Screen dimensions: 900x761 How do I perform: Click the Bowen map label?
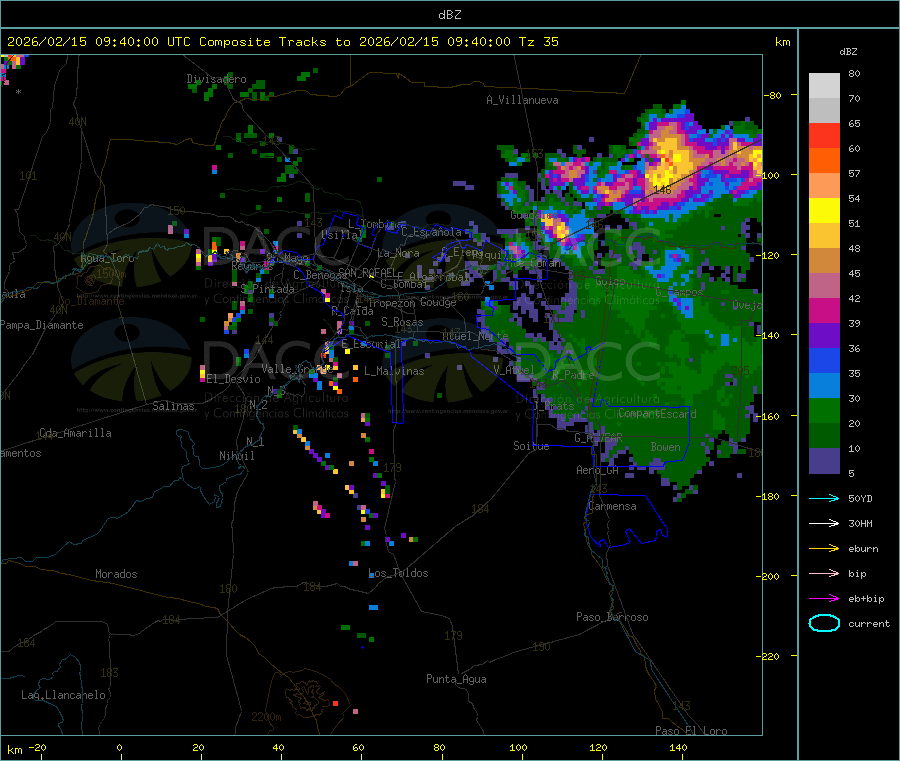pyautogui.click(x=665, y=447)
